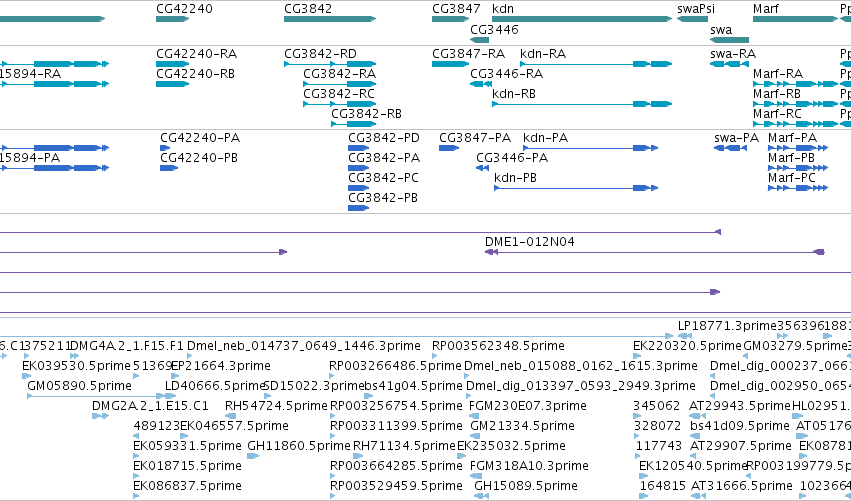Click EST Dmel_neb_015088_0162_1615.3prime
The width and height of the screenshot is (851, 501).
581,366
